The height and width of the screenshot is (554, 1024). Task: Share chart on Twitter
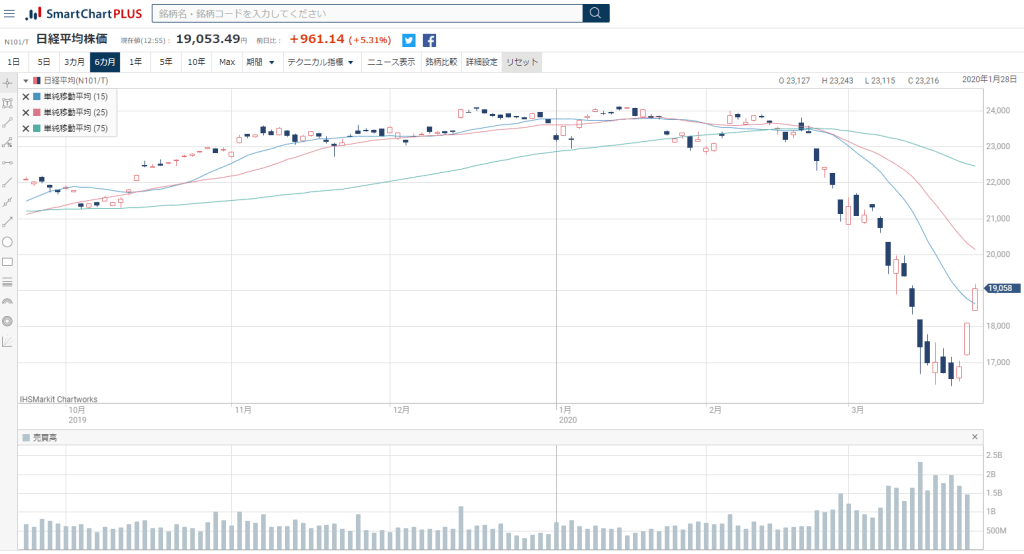(x=409, y=40)
